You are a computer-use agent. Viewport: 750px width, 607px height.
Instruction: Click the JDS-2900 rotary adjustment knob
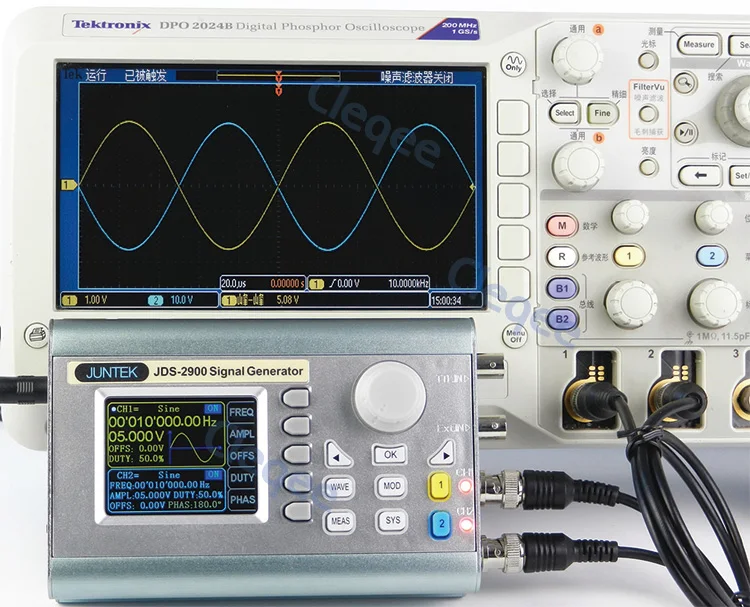pyautogui.click(x=389, y=397)
